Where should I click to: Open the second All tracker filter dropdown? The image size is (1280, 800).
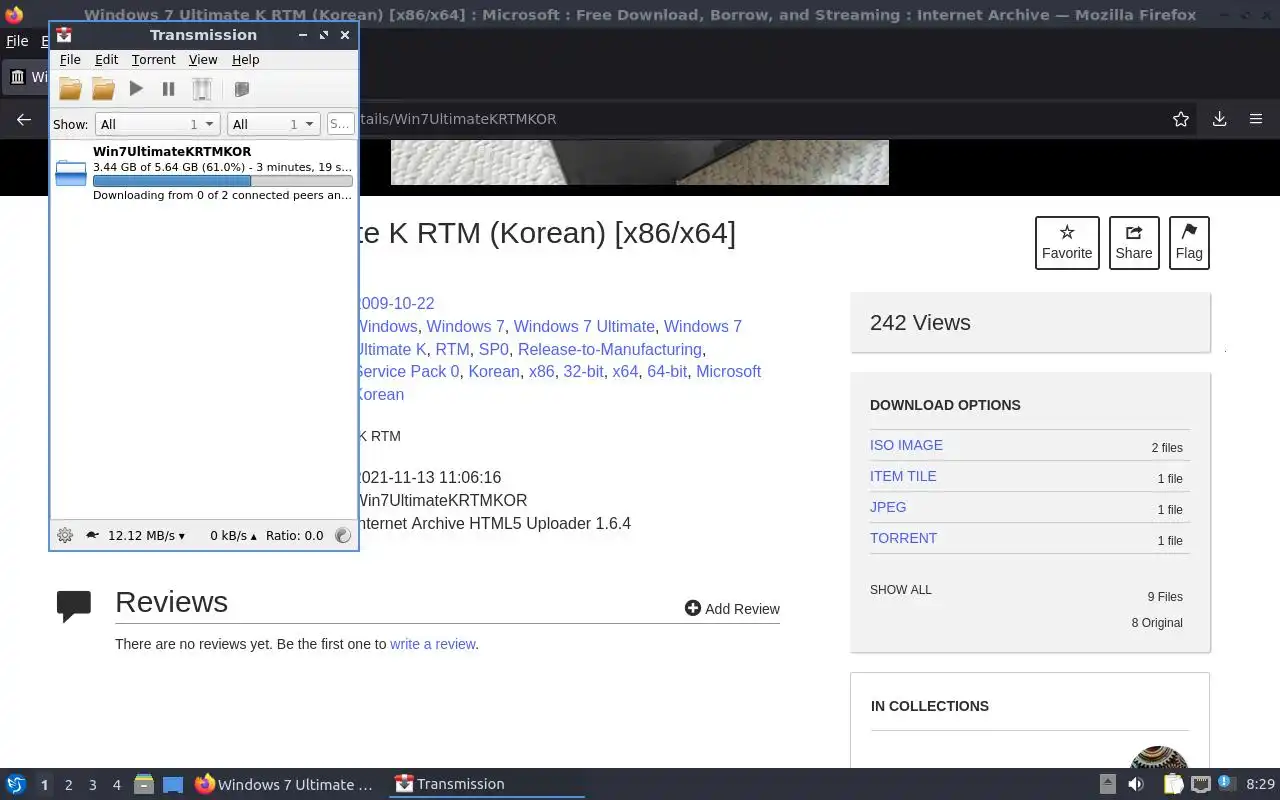click(x=273, y=124)
